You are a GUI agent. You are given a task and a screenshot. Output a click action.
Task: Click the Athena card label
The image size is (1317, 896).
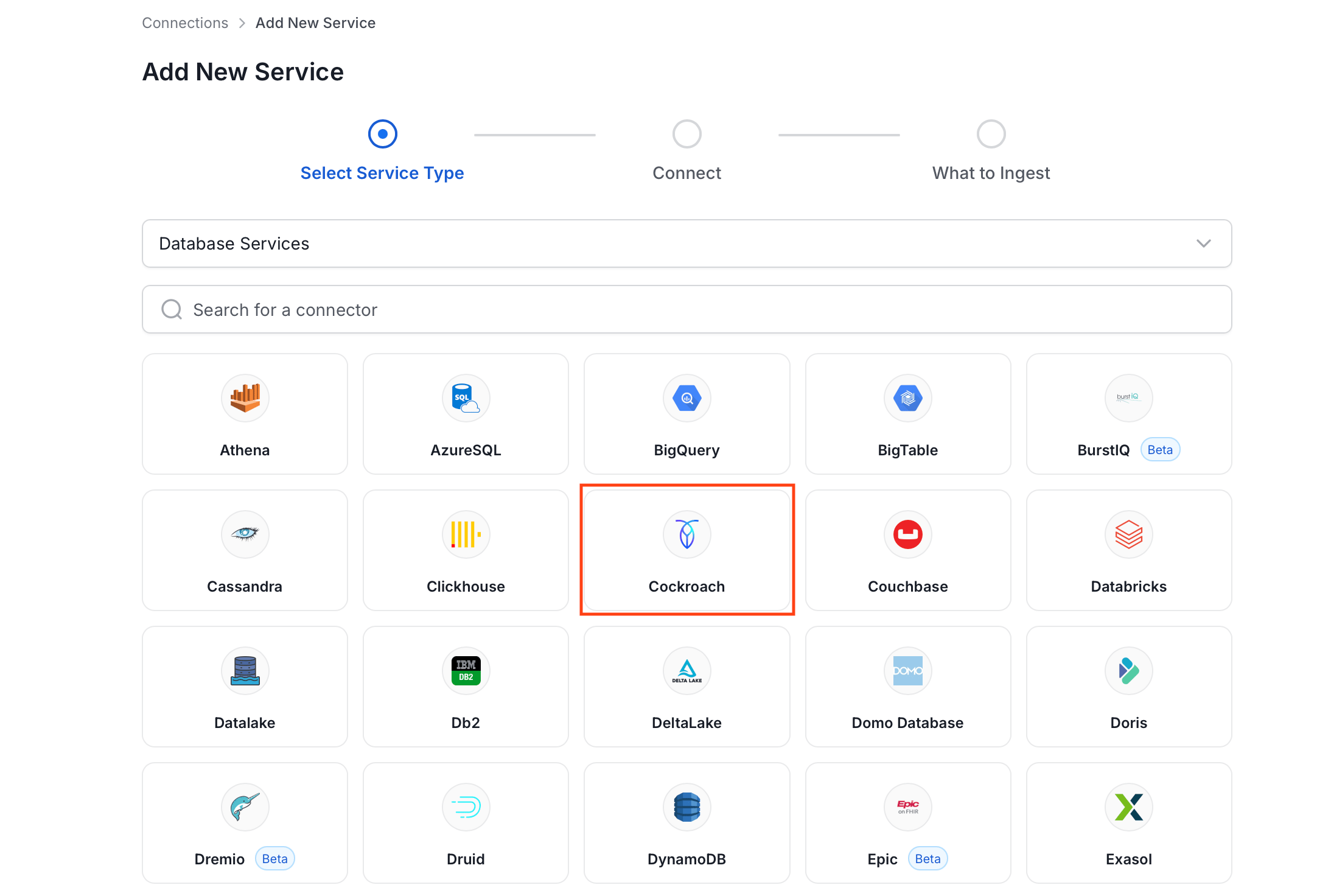pos(245,450)
